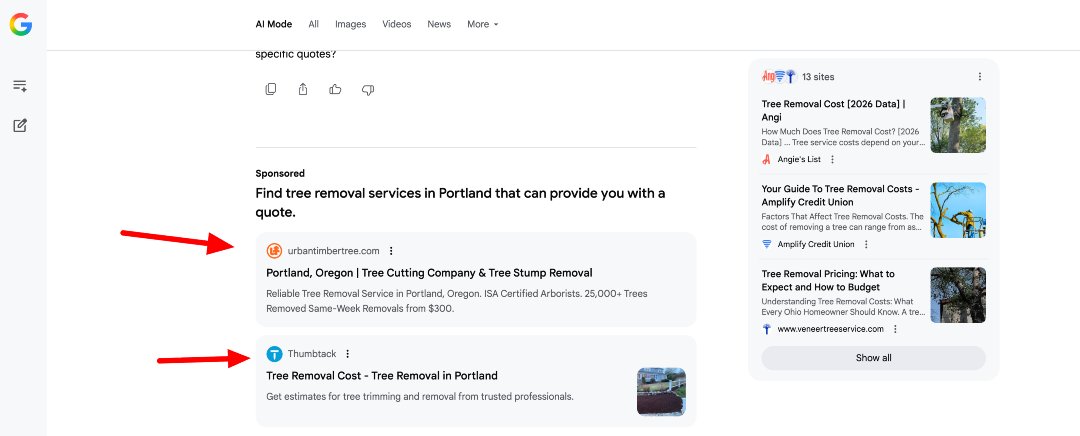Viewport: 1080px width, 436px height.
Task: Give thumbs down to the response
Action: tap(368, 90)
